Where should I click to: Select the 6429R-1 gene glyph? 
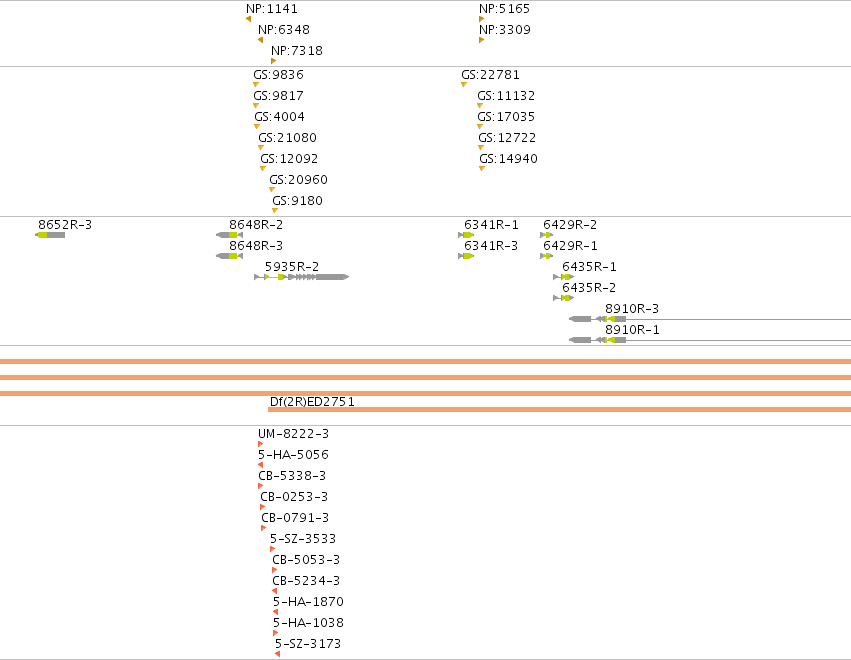click(x=547, y=256)
